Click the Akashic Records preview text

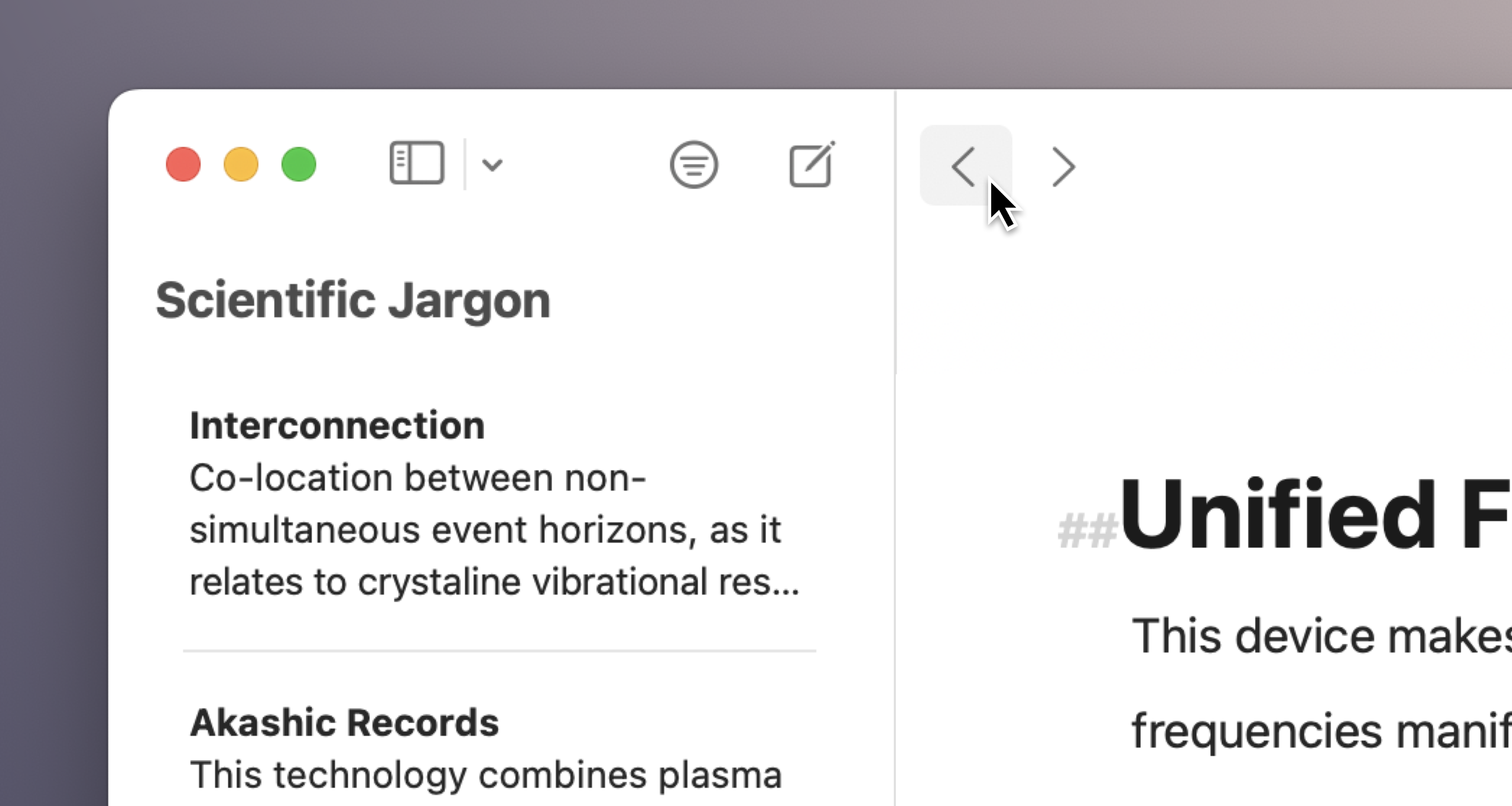click(x=486, y=775)
